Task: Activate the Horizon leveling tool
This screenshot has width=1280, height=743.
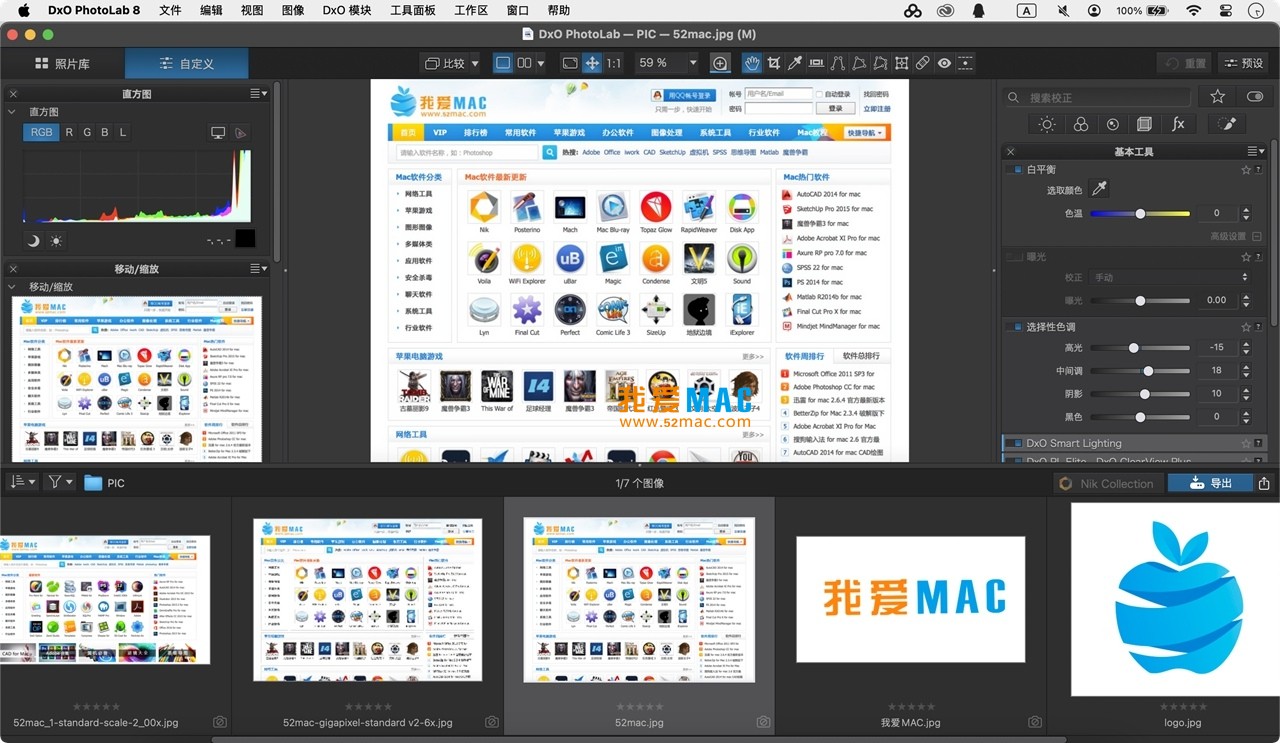Action: tap(816, 63)
